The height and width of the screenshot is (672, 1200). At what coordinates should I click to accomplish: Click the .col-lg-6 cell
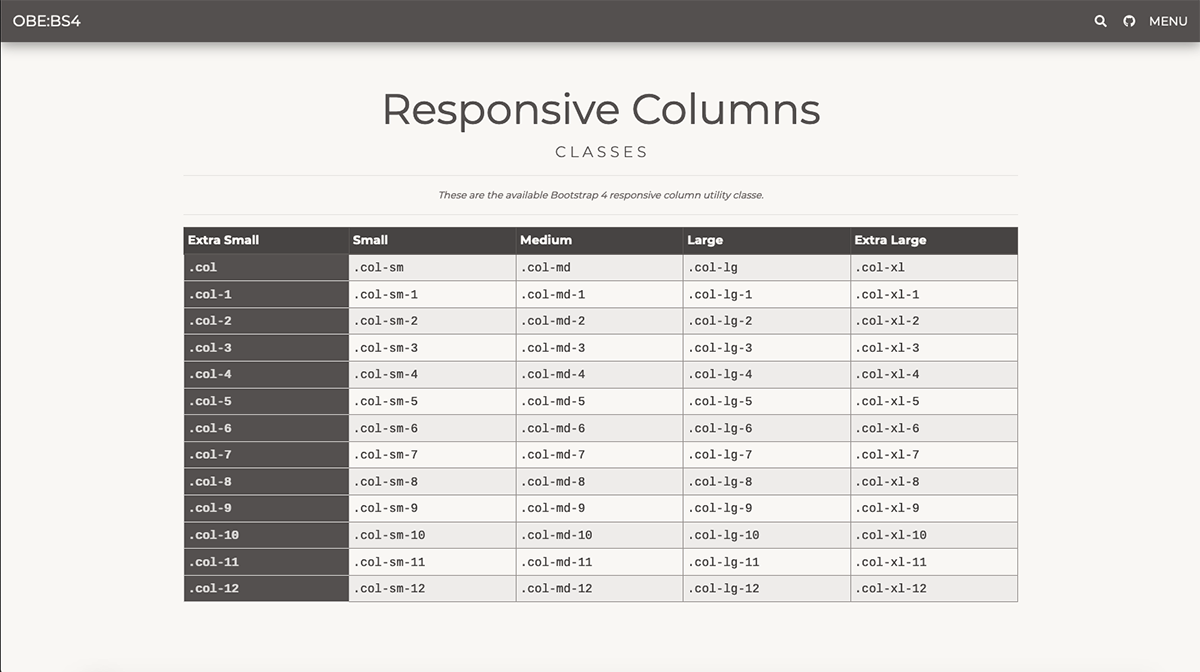pyautogui.click(x=767, y=428)
